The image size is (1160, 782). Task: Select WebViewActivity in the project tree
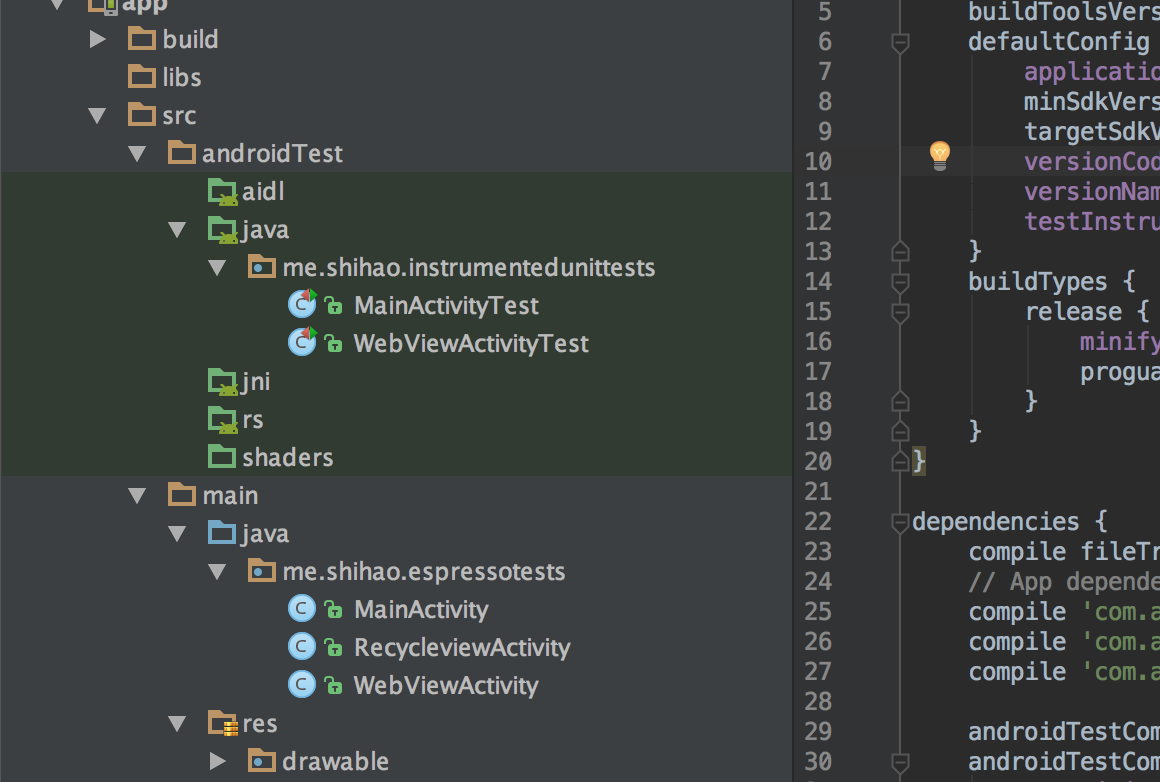click(445, 685)
